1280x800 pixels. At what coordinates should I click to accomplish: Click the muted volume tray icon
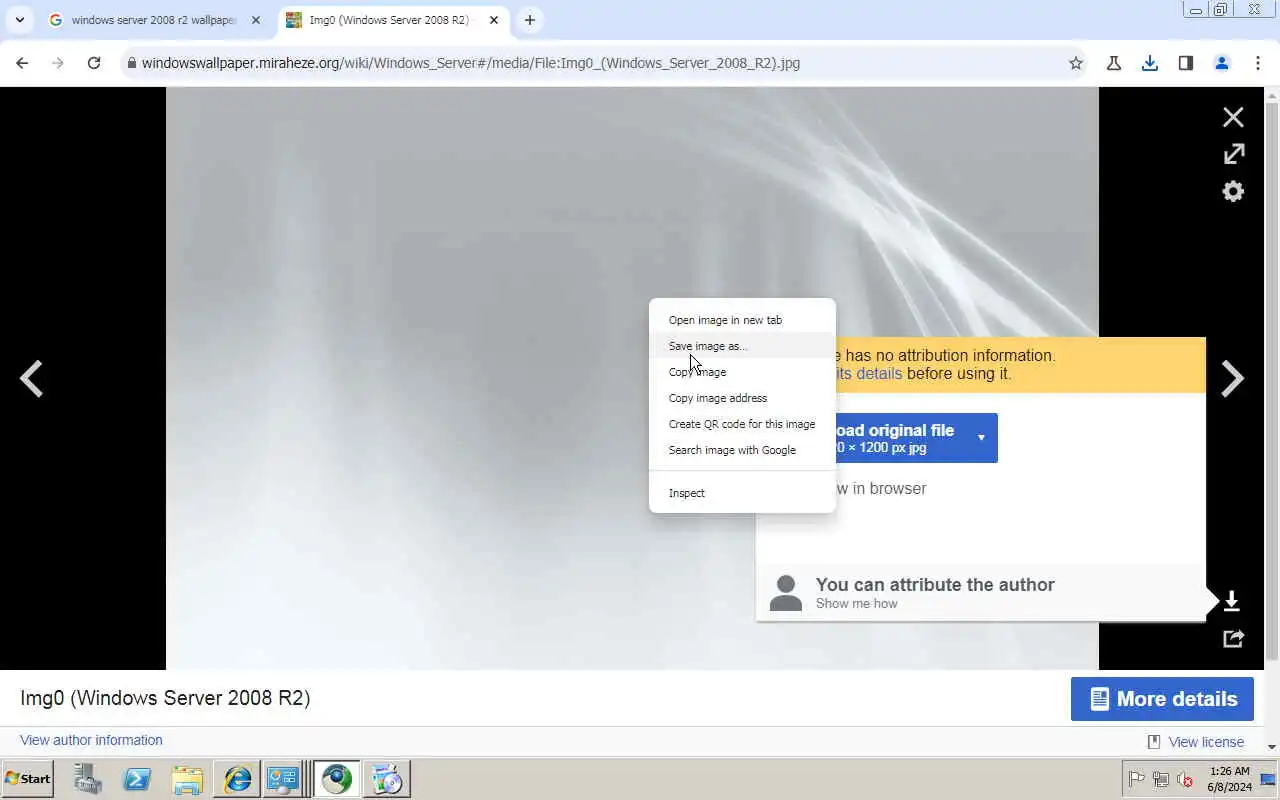[1186, 779]
